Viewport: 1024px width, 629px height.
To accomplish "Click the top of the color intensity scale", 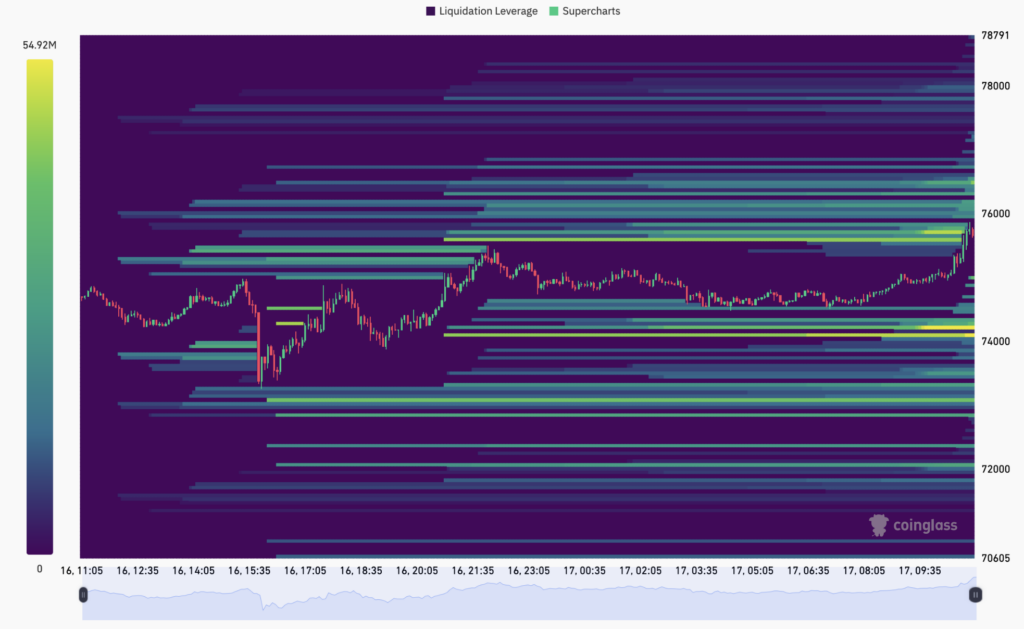I will pyautogui.click(x=40, y=62).
